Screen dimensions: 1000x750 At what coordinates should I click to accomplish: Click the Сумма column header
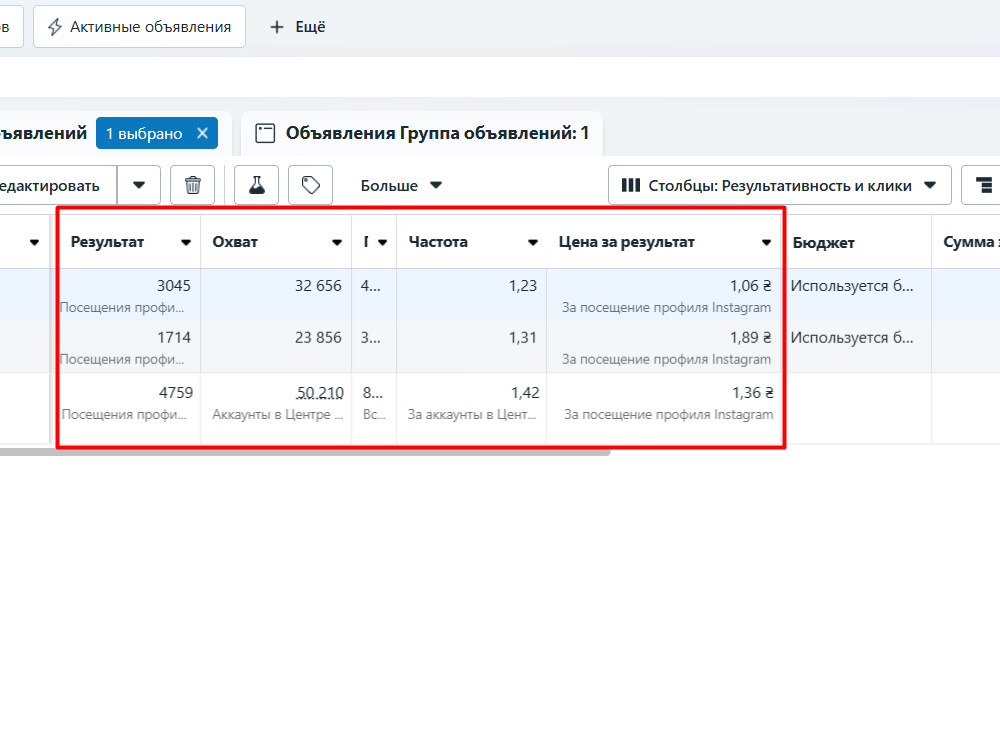click(971, 242)
